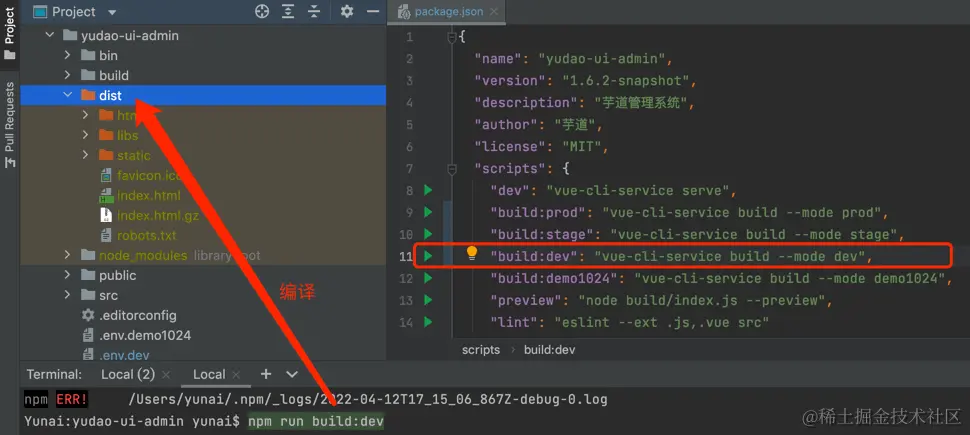Click the "version" line in editor
970x435 pixels.
point(585,80)
